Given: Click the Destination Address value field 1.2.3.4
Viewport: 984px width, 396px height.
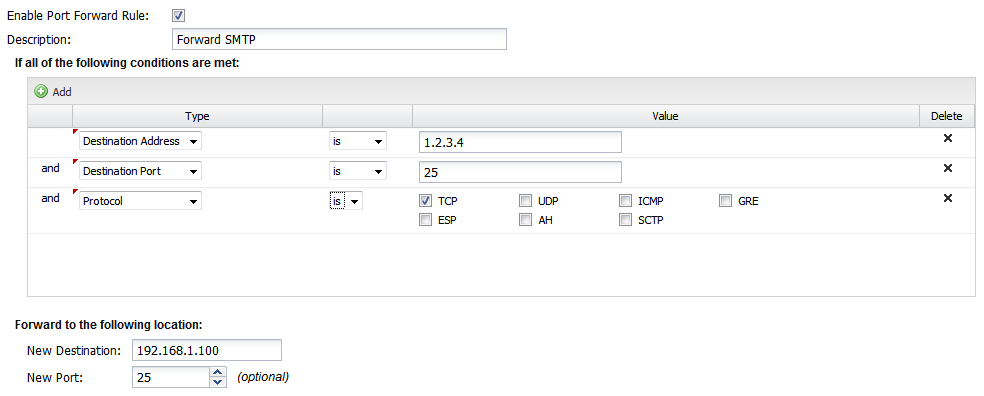Looking at the screenshot, I should tap(520, 142).
